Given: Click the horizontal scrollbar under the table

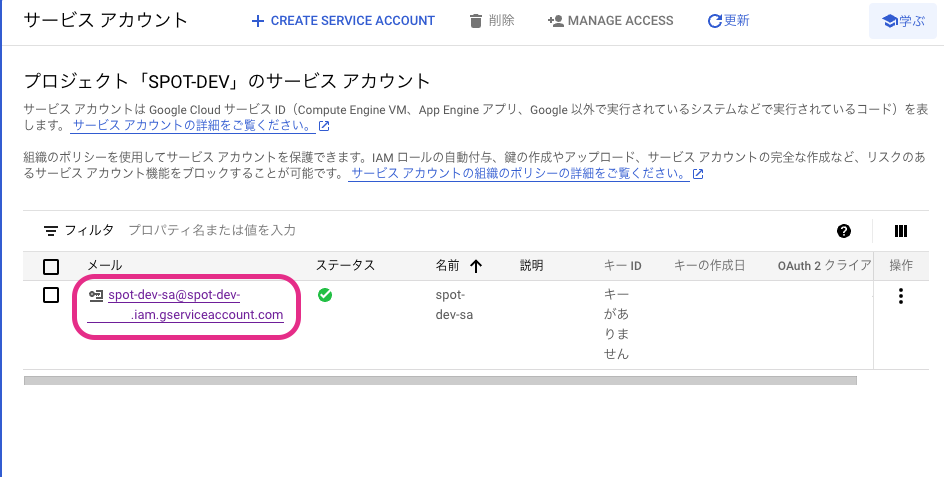Looking at the screenshot, I should pyautogui.click(x=440, y=380).
